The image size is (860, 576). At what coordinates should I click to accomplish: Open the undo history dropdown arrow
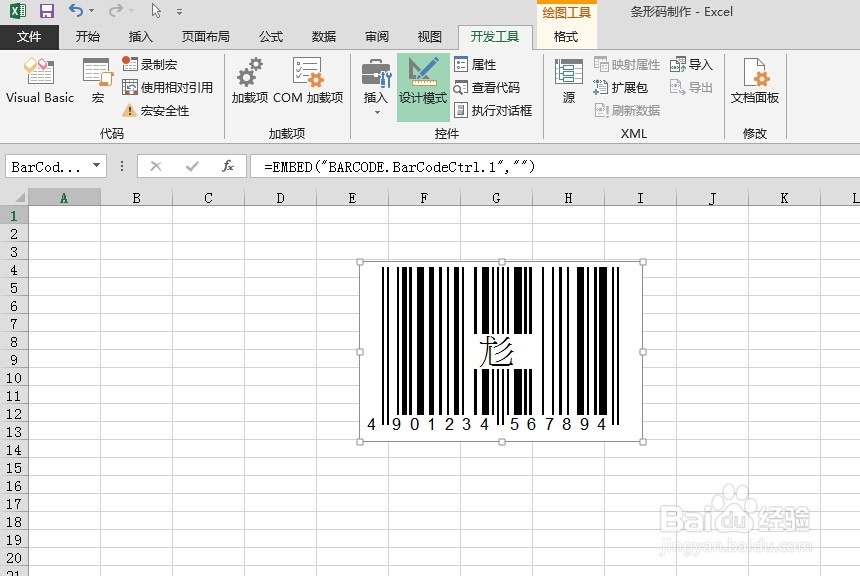pyautogui.click(x=92, y=11)
